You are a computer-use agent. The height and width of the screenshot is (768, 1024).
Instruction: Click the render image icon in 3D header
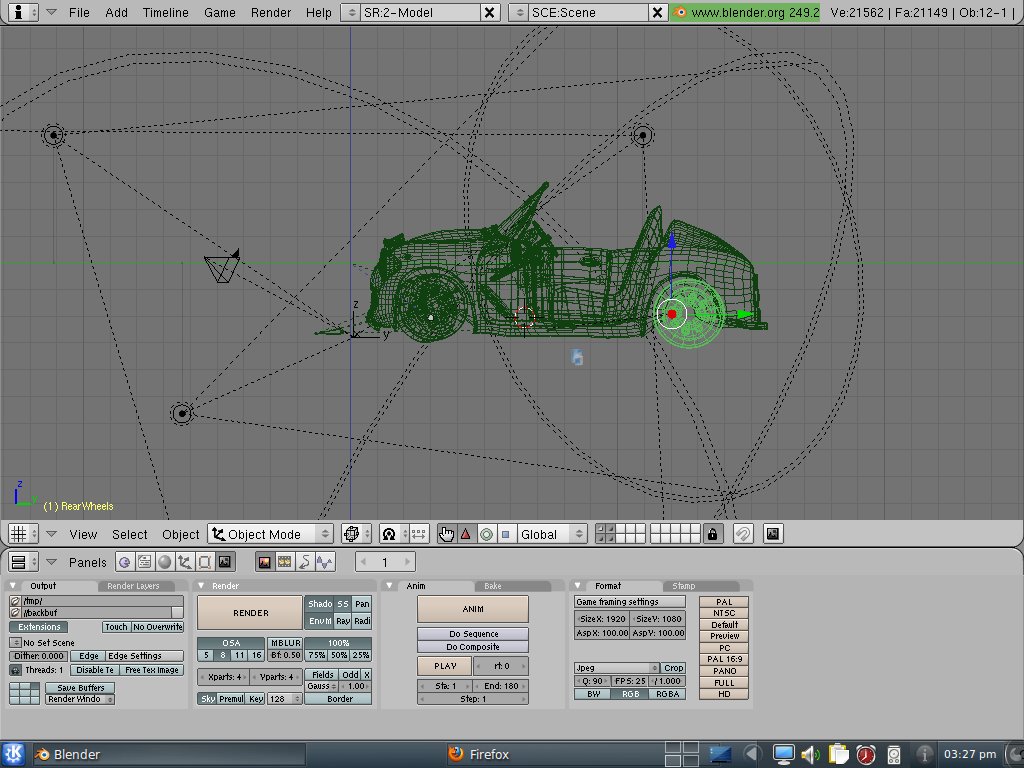tap(773, 534)
